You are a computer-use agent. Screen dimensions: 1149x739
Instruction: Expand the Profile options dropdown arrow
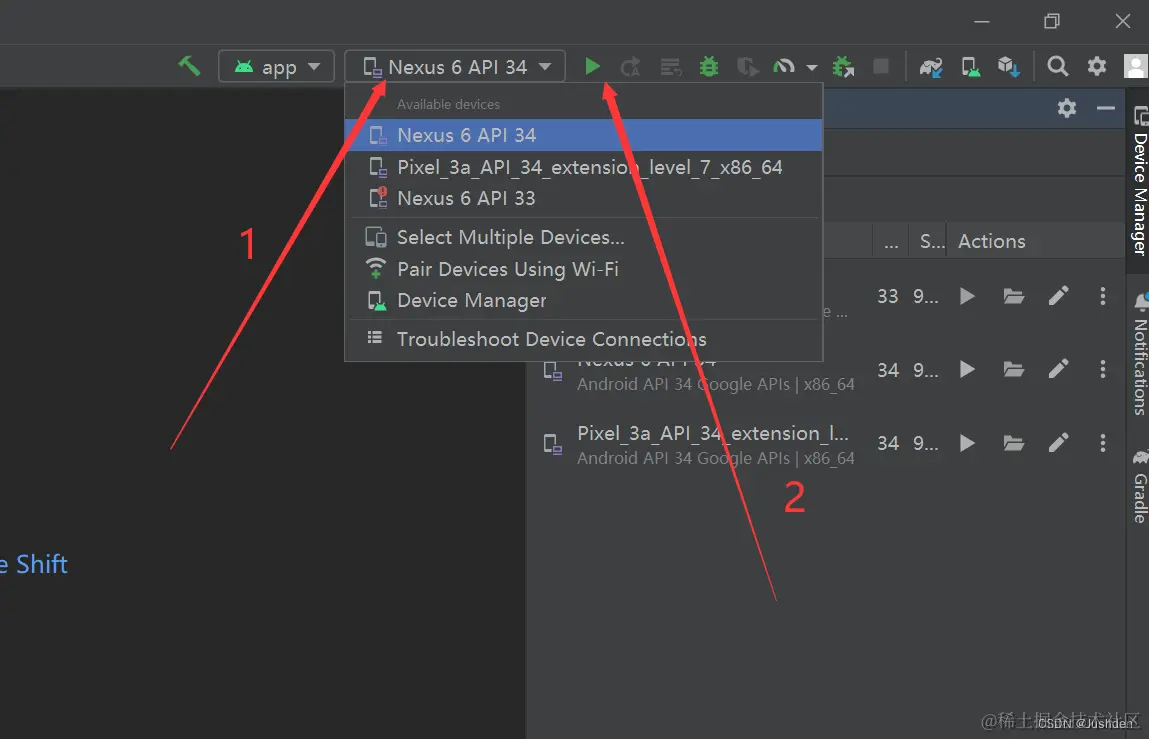coord(812,67)
